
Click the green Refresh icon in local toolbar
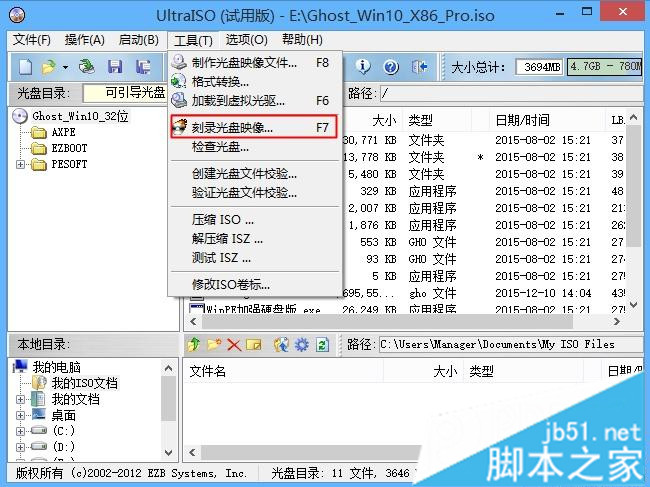(322, 344)
